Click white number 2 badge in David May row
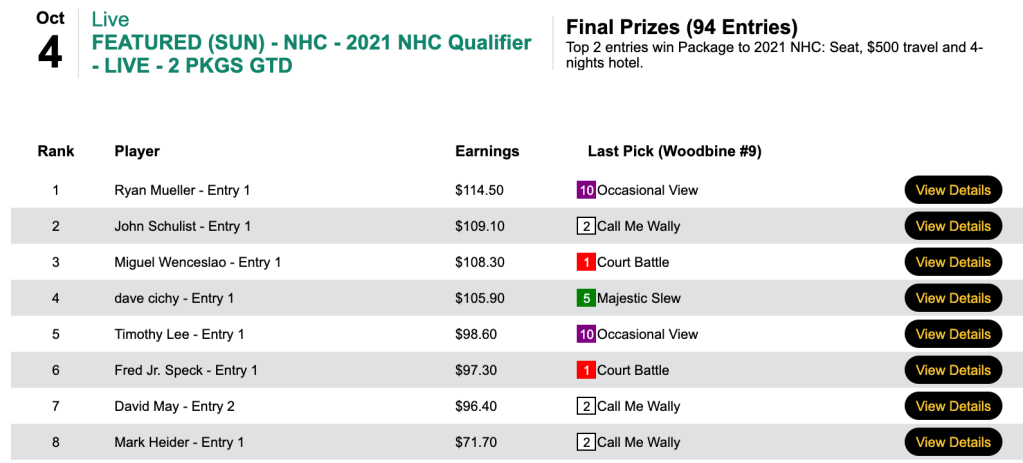Screen dimensions: 1023x463 (x=586, y=406)
